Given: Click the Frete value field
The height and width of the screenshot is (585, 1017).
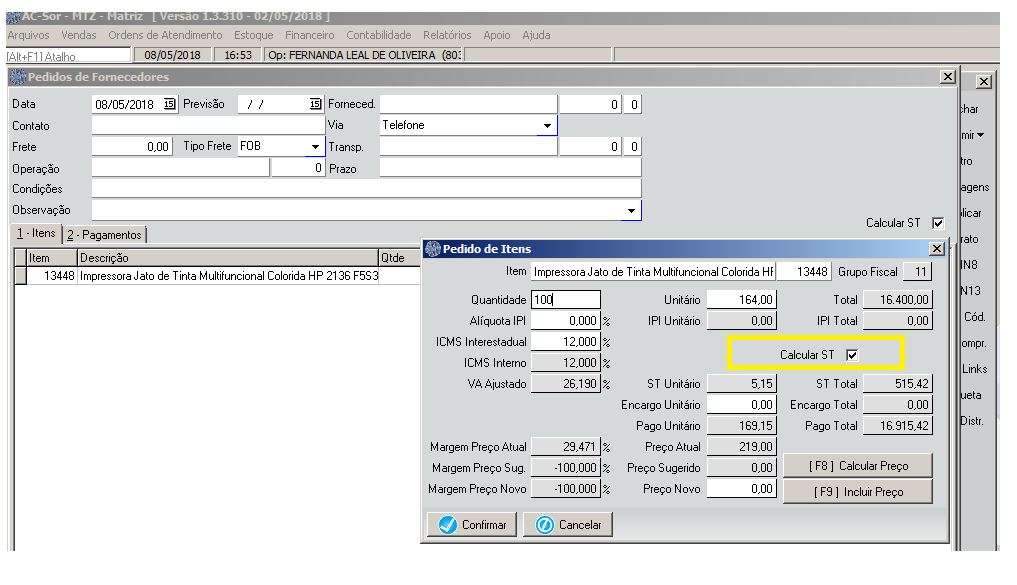Looking at the screenshot, I should point(132,147).
